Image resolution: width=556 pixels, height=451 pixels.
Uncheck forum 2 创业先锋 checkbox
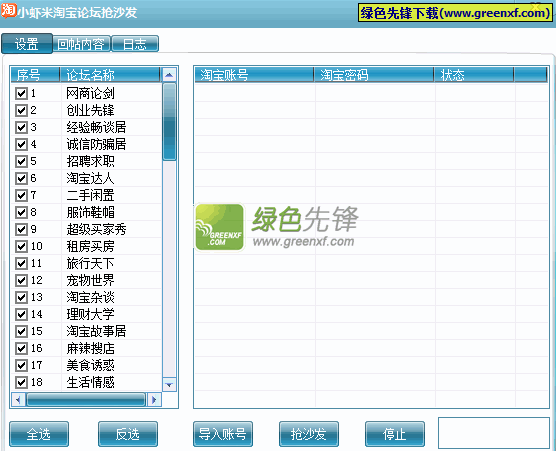(21, 111)
